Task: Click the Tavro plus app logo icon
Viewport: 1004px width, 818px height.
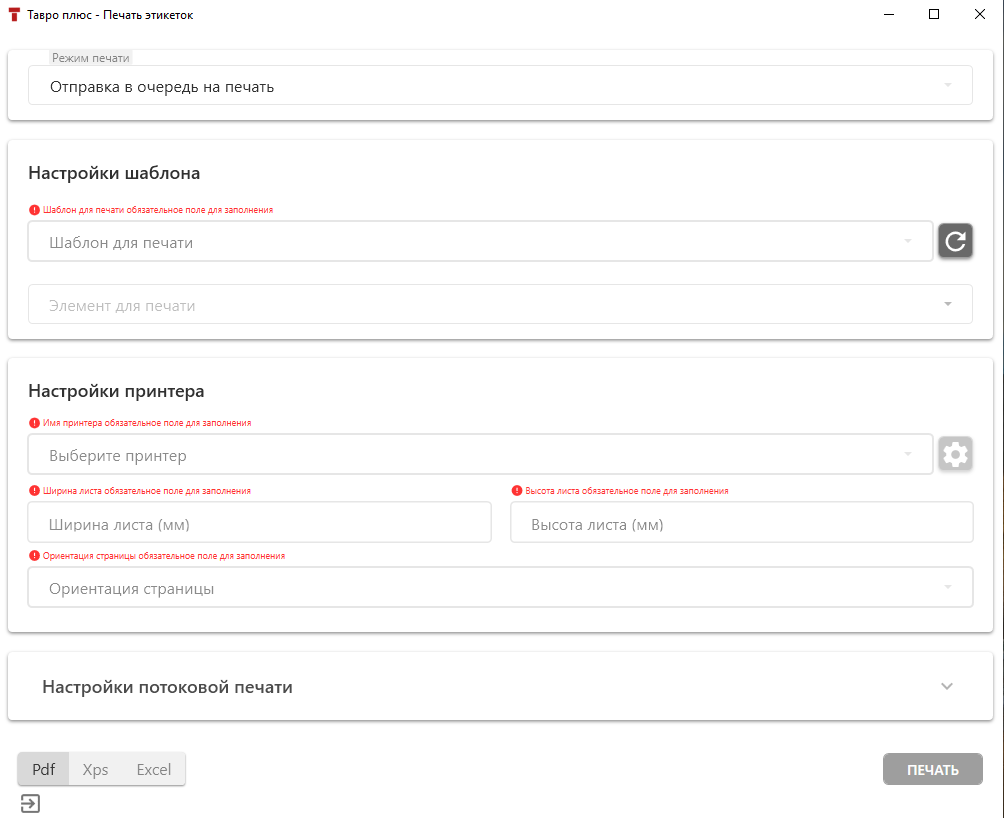Action: (14, 15)
